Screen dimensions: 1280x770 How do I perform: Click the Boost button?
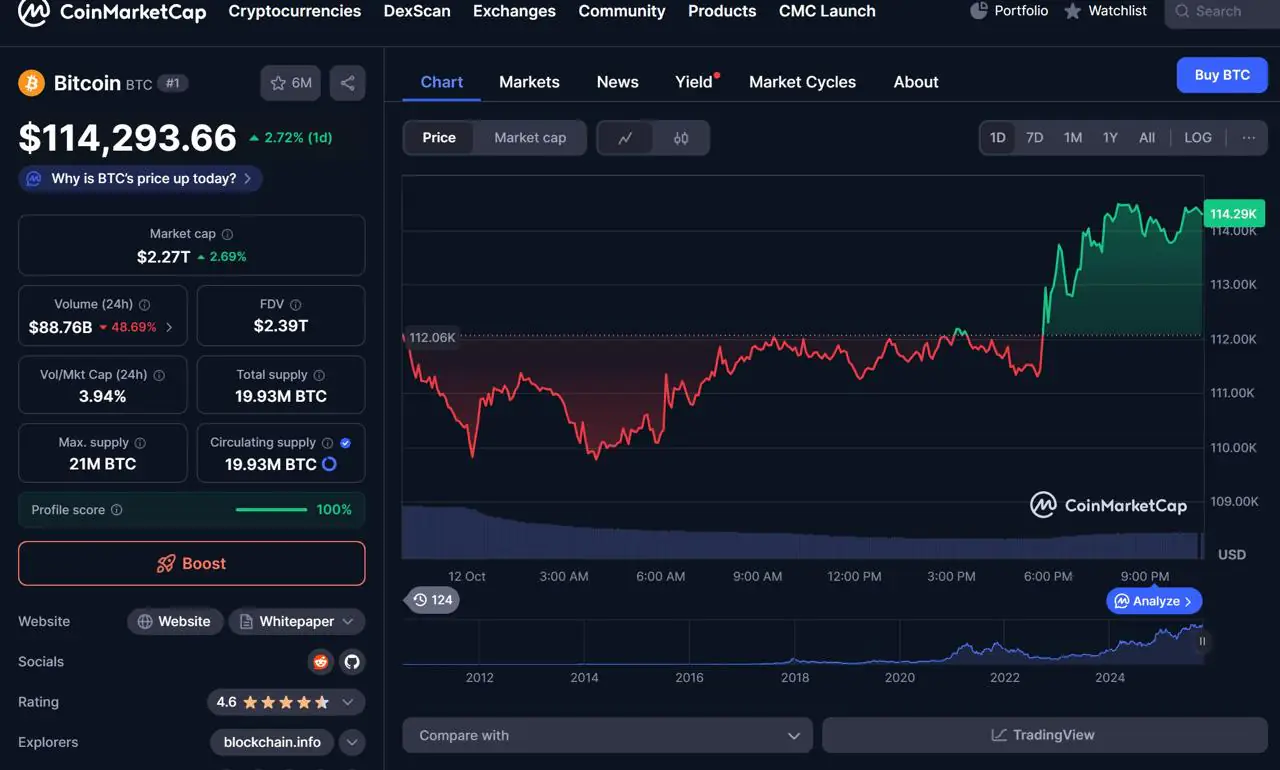(191, 563)
